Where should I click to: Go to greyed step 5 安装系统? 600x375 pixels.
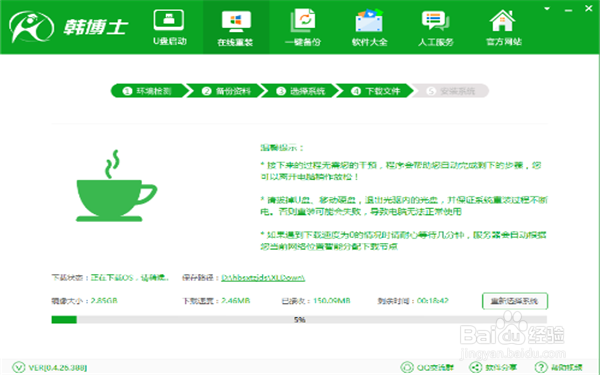tap(452, 91)
